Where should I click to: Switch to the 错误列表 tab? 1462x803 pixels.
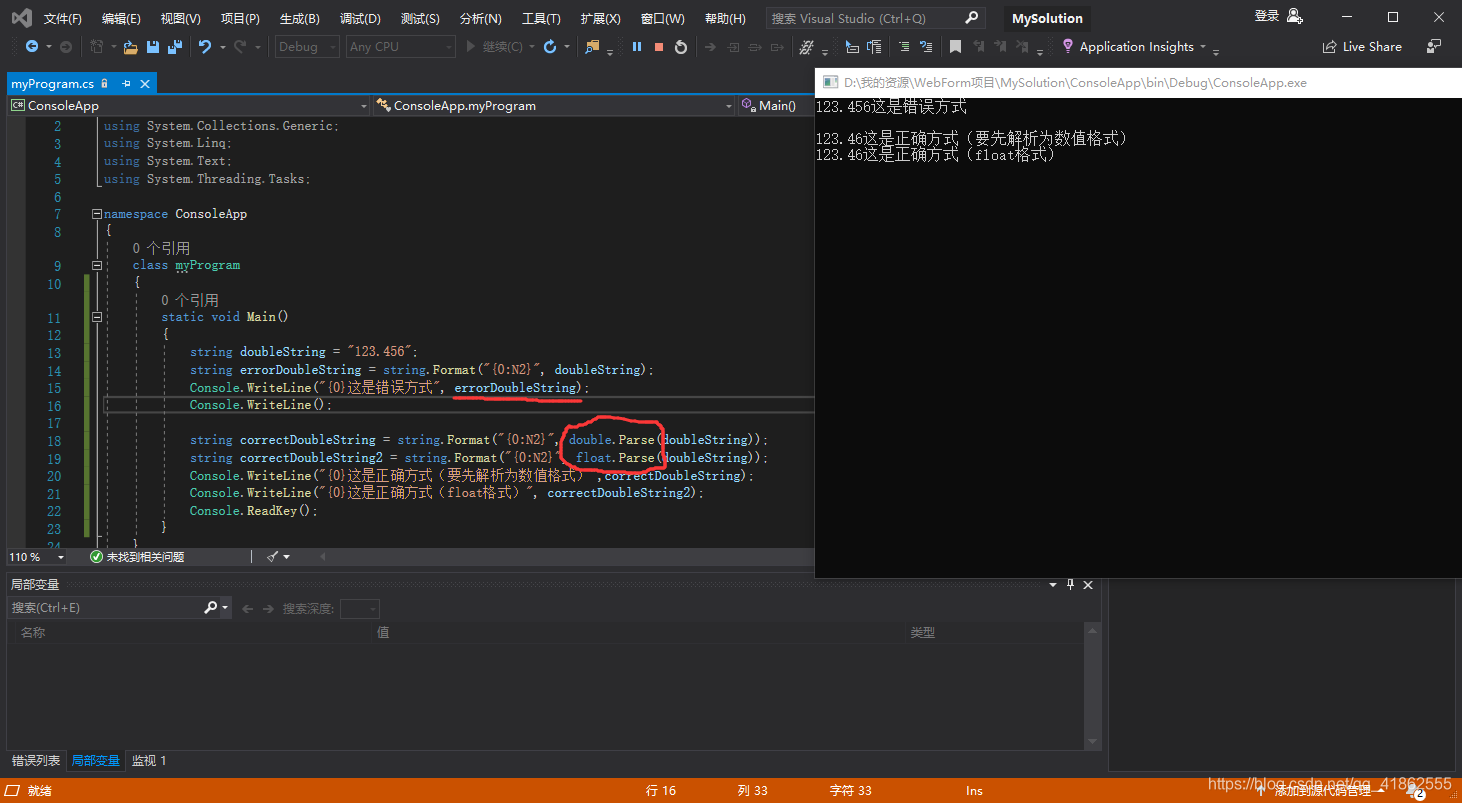click(35, 761)
